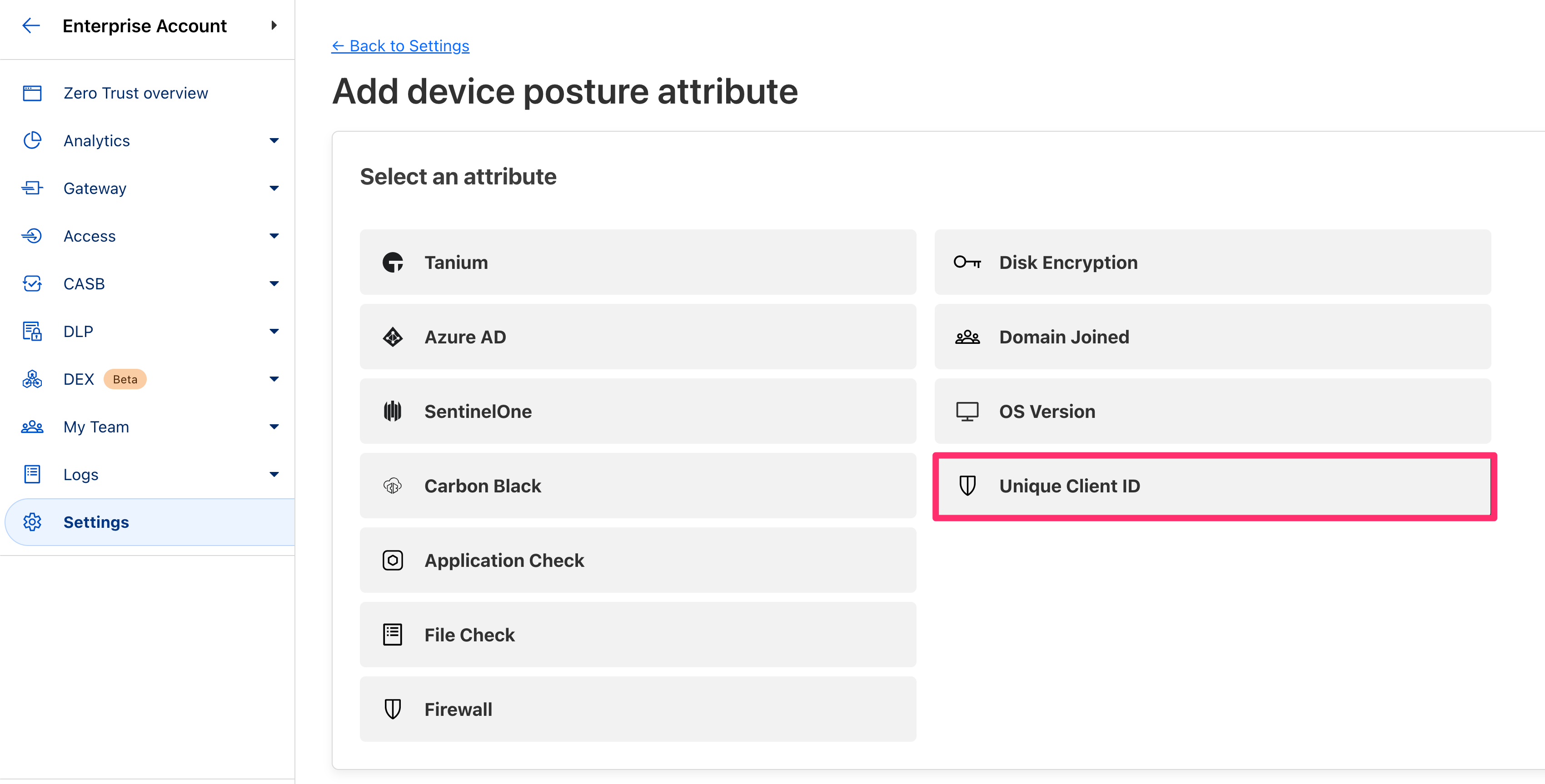The height and width of the screenshot is (784, 1545).
Task: Open Zero Trust overview page
Action: point(135,94)
